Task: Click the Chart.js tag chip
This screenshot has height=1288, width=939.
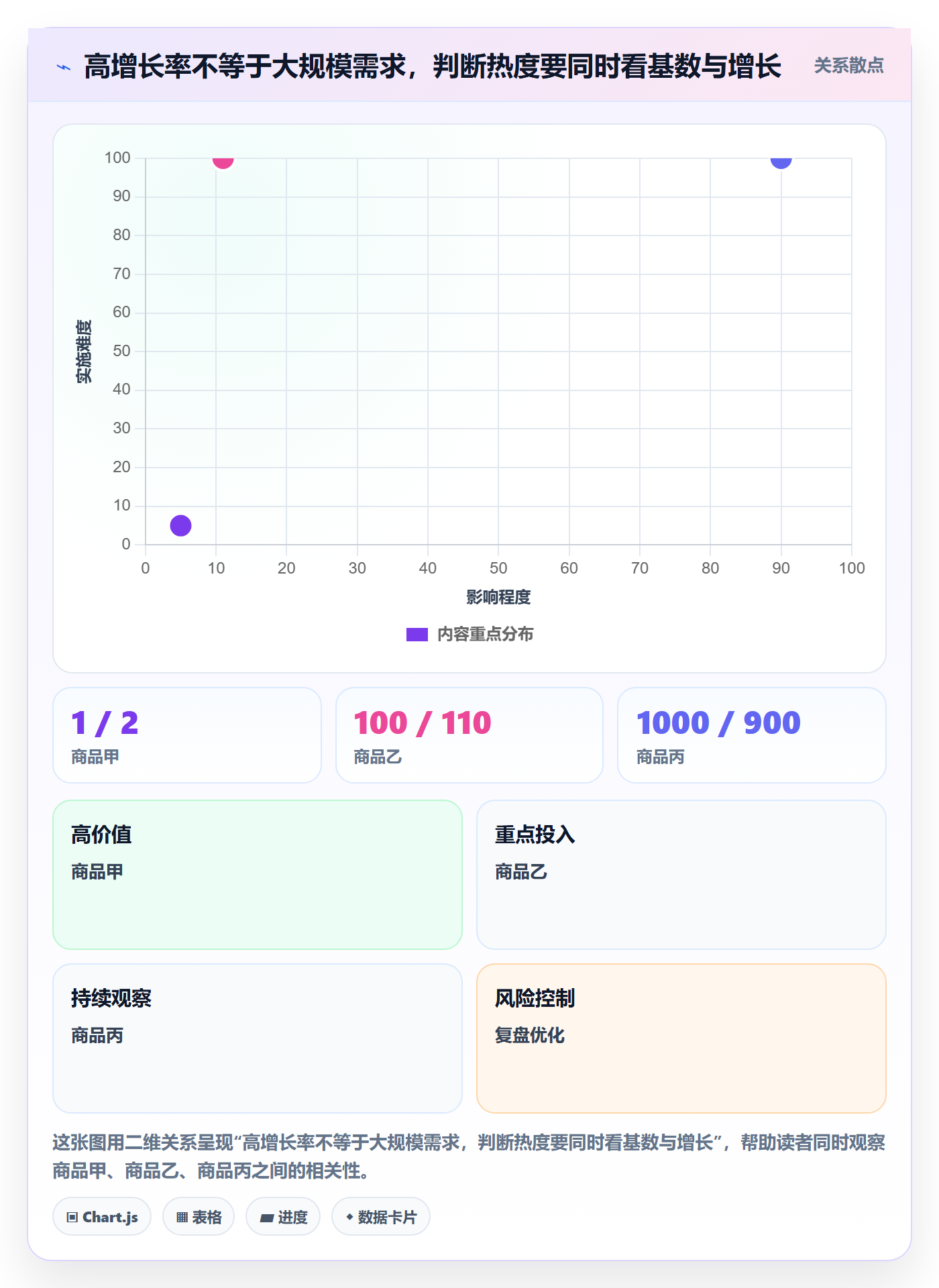Action: [102, 1217]
